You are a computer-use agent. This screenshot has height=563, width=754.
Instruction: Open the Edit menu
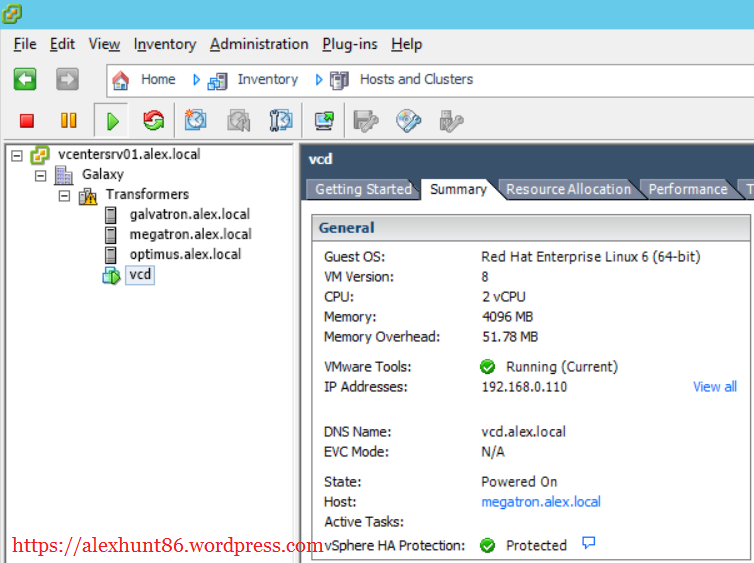(x=62, y=44)
